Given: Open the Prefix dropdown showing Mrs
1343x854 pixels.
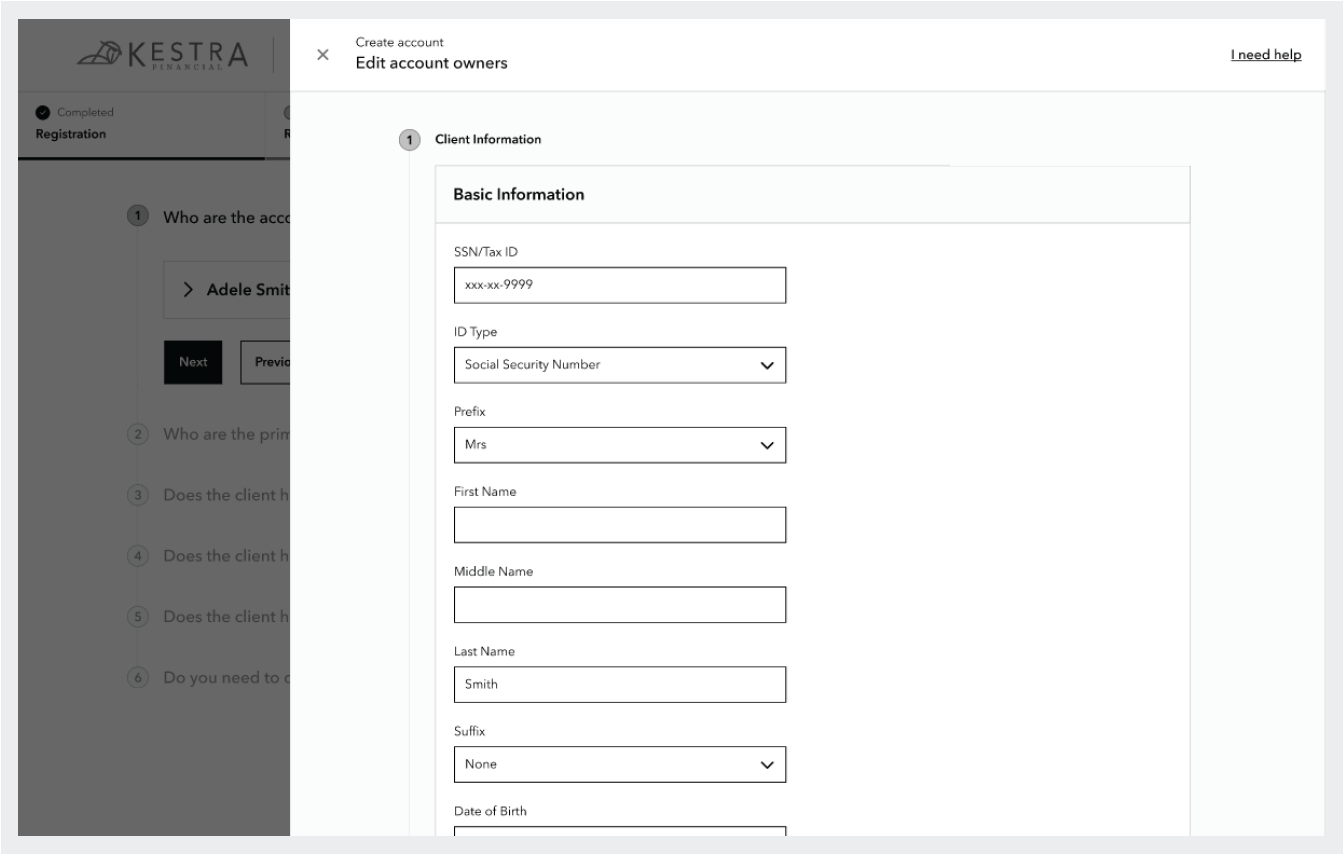Looking at the screenshot, I should [619, 445].
